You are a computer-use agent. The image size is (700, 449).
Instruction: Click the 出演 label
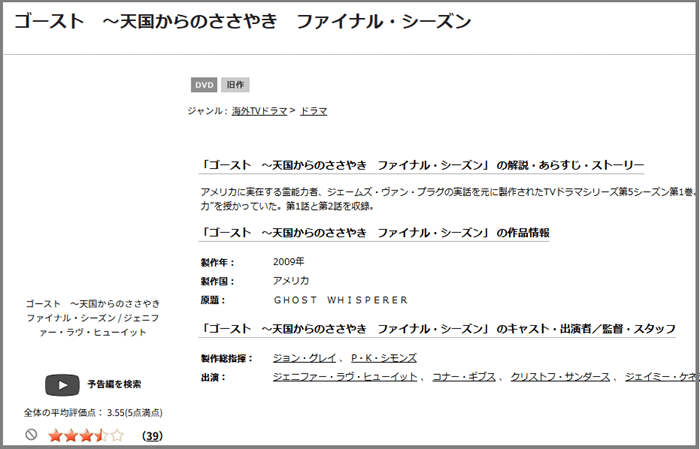213,378
